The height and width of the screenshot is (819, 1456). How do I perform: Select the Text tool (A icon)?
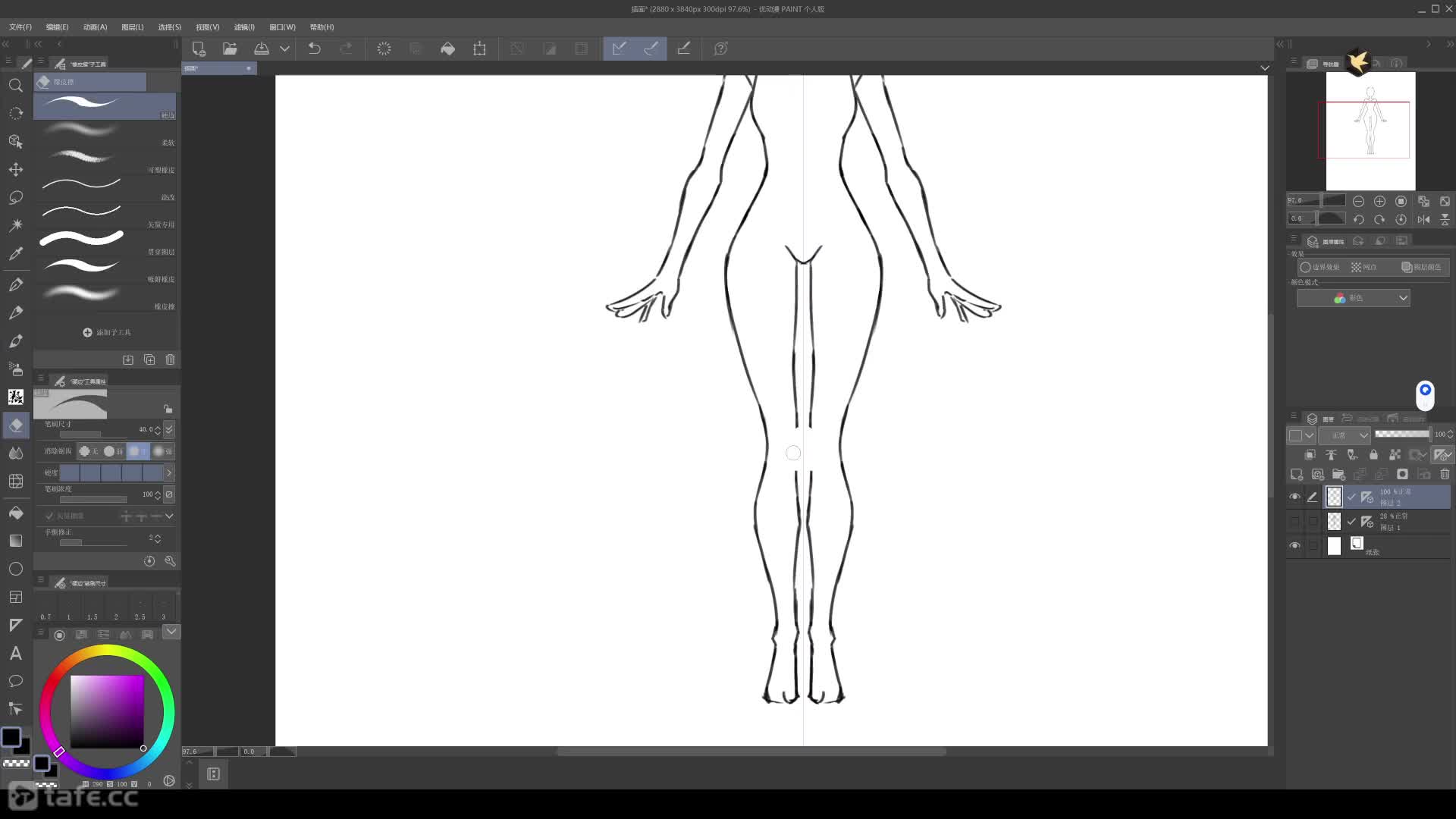[x=15, y=654]
